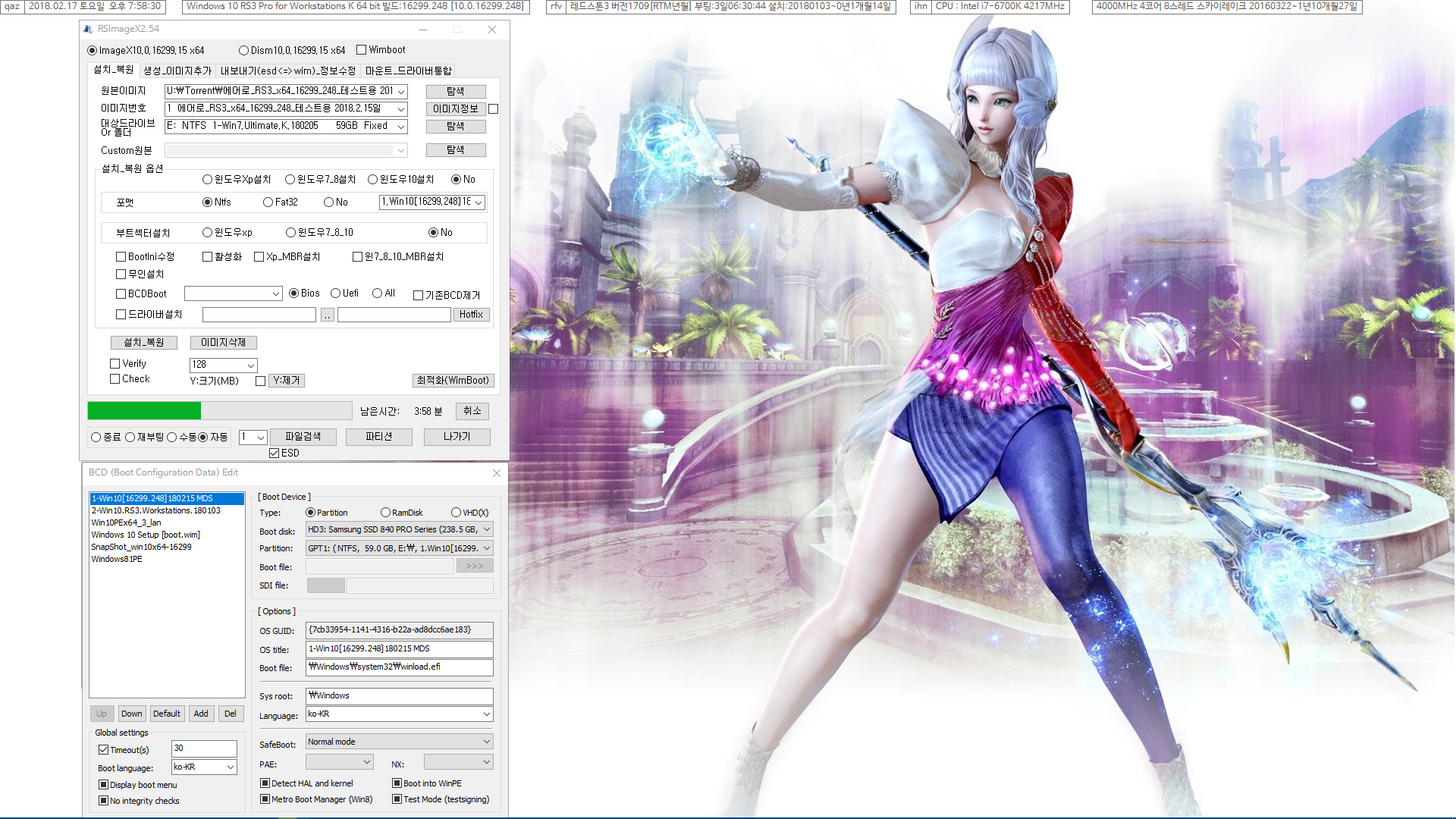The height and width of the screenshot is (819, 1456).
Task: Click the ... browse button for driver path
Action: (327, 315)
